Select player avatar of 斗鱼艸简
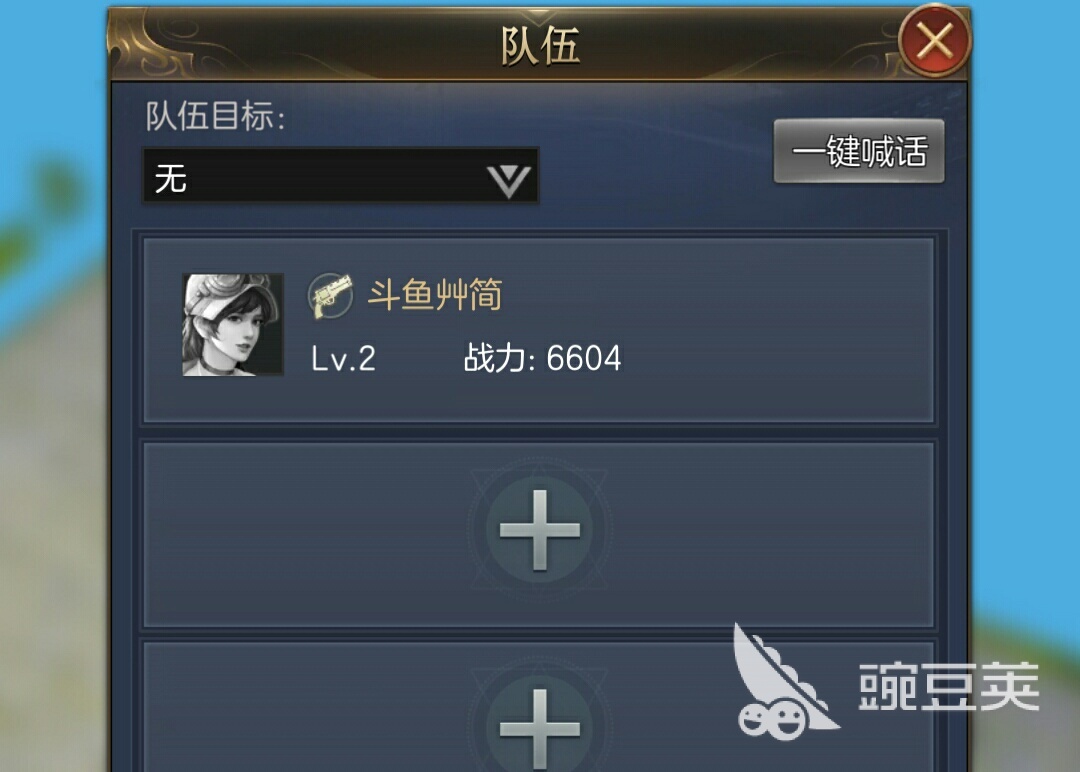1080x772 pixels. pyautogui.click(x=233, y=324)
